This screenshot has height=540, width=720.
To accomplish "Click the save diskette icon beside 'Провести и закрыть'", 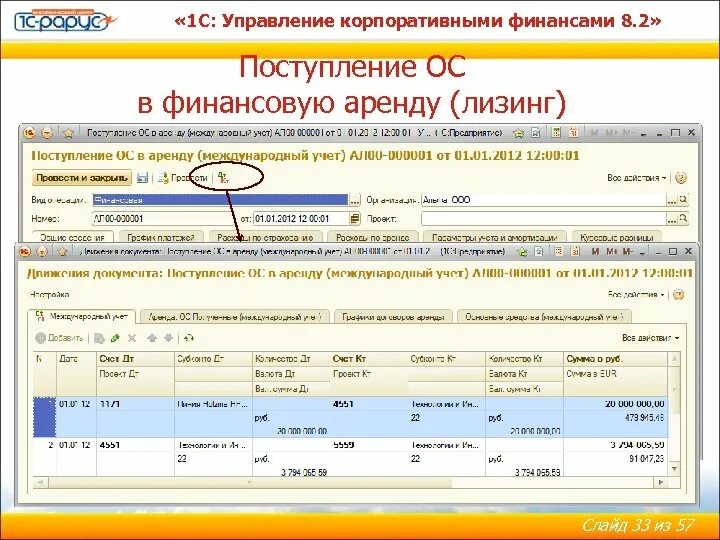I will 142,178.
